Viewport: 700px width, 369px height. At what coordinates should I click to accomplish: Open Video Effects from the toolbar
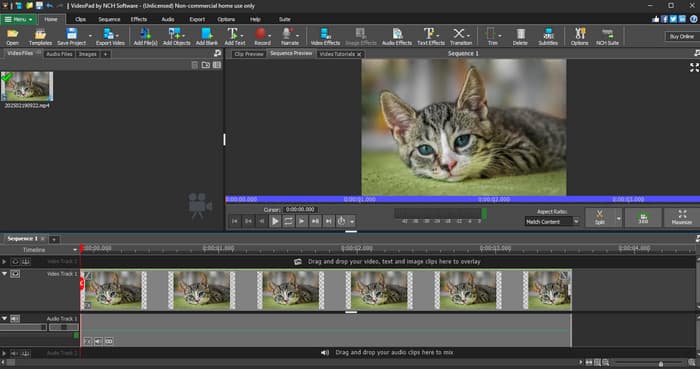[x=325, y=36]
